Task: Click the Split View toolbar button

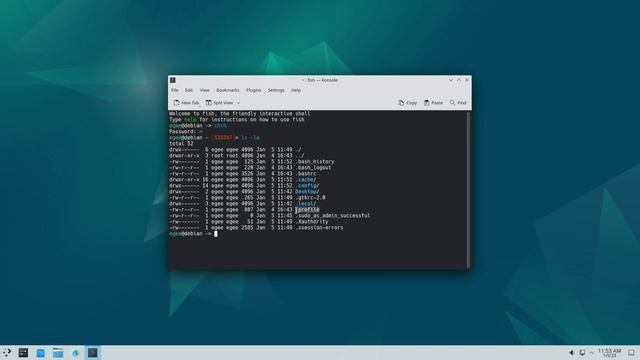Action: (220, 103)
